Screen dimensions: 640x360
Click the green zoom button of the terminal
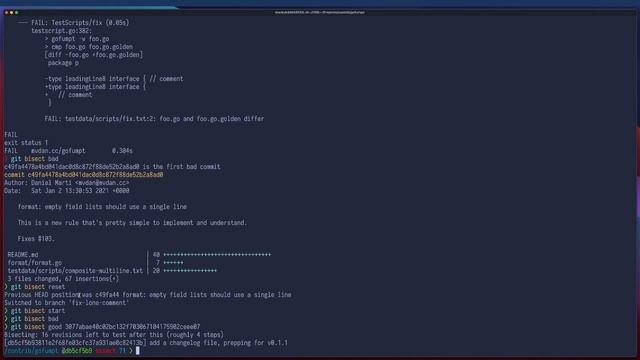coord(16,13)
